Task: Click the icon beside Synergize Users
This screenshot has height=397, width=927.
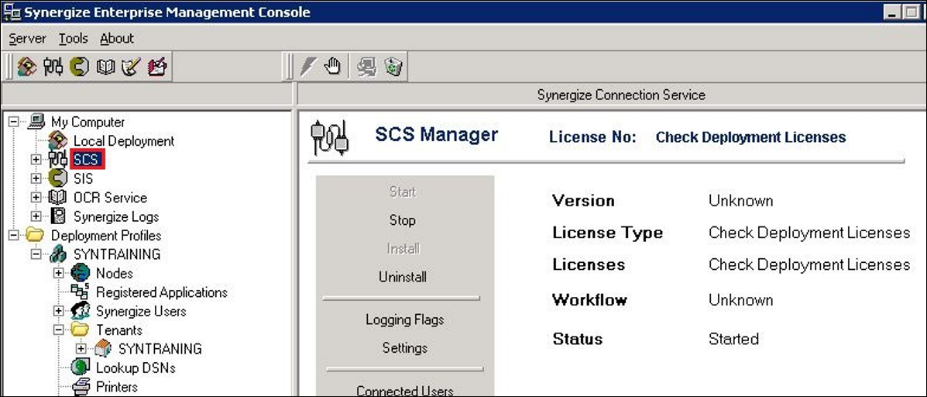Action: click(x=80, y=311)
